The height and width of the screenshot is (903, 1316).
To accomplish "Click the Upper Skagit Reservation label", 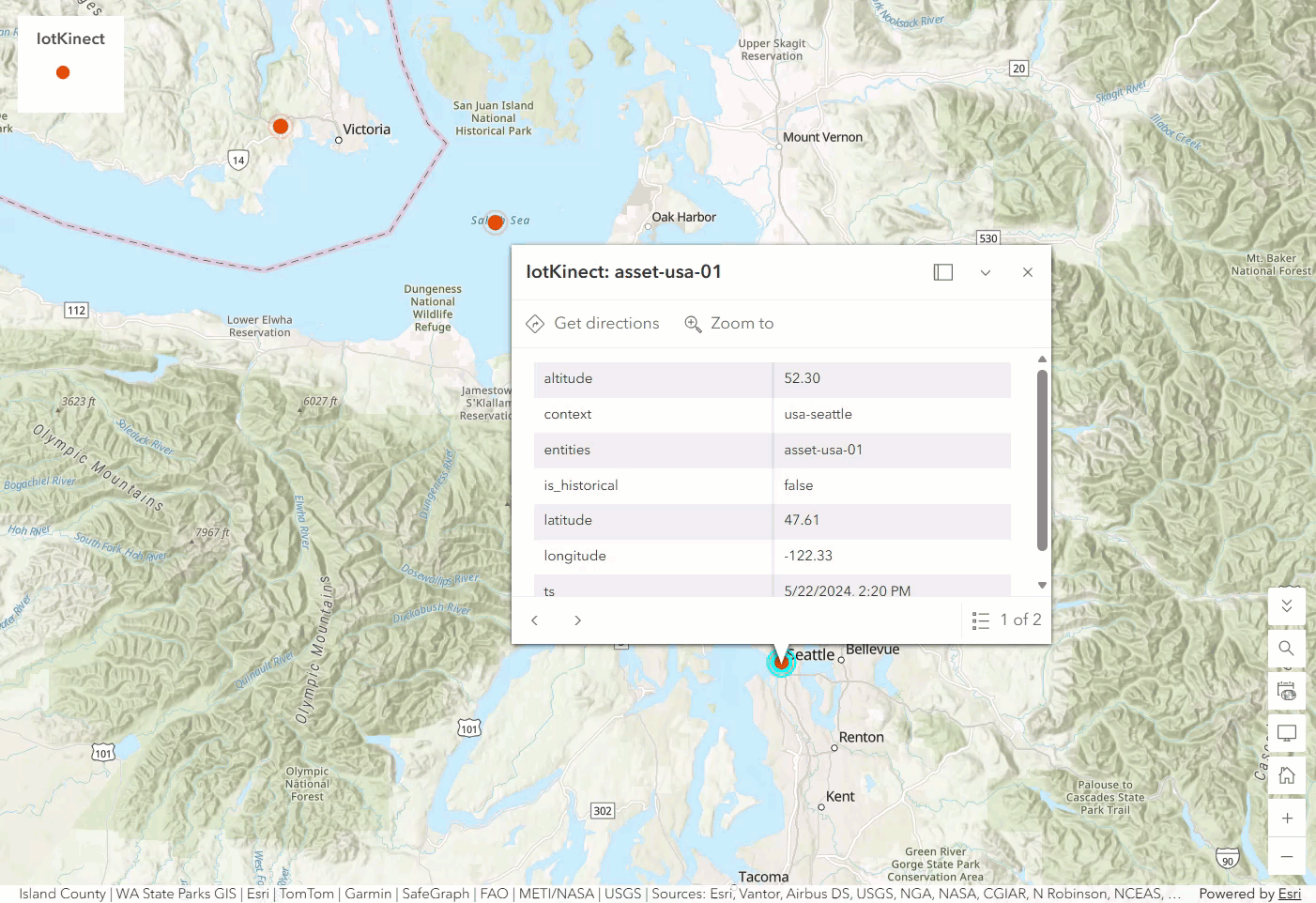I will 772,50.
